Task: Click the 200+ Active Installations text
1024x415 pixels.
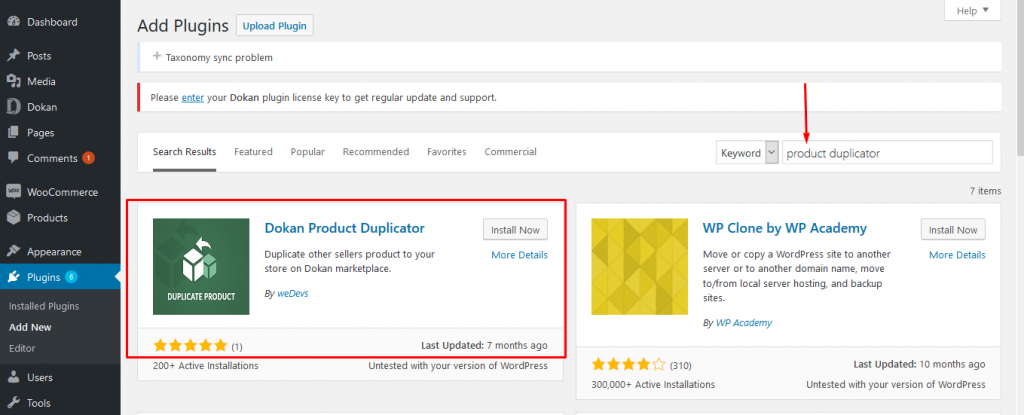Action: (206, 365)
